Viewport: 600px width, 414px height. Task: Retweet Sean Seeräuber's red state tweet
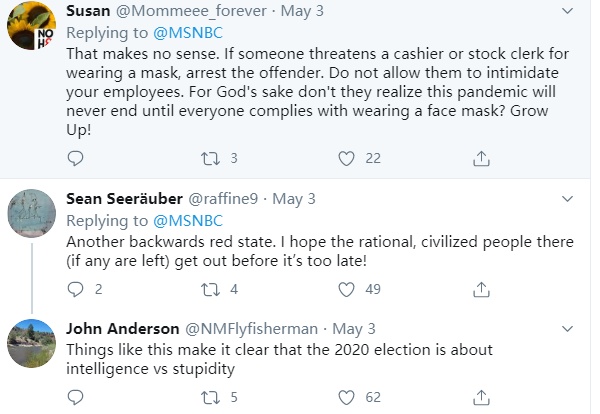[211, 290]
